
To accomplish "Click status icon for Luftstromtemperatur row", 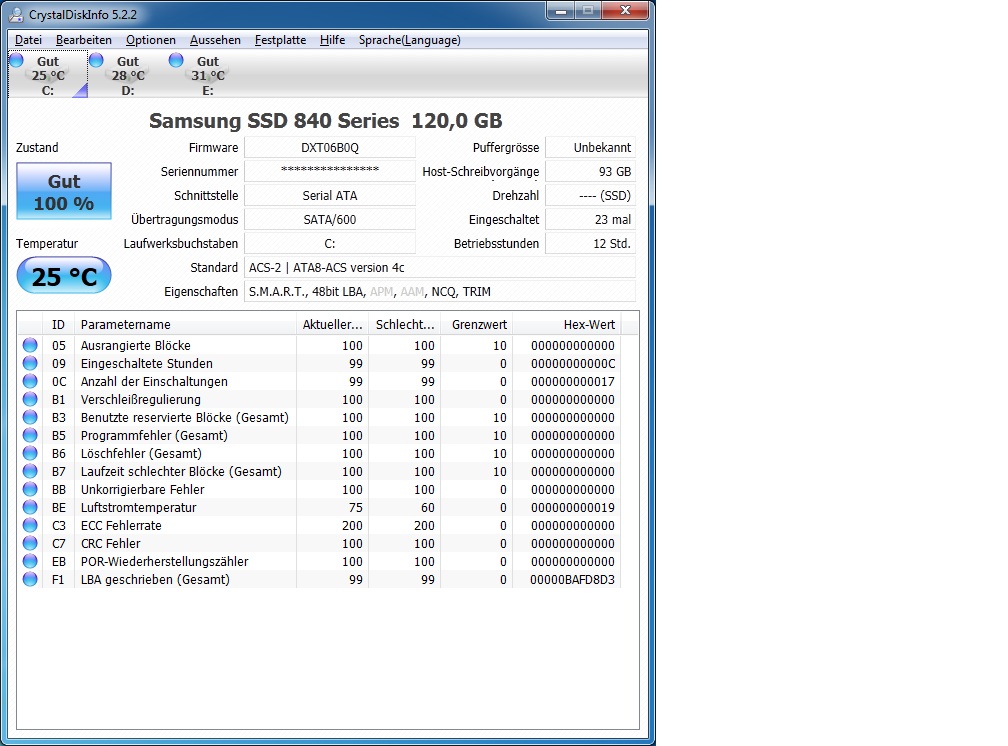I will pos(30,507).
